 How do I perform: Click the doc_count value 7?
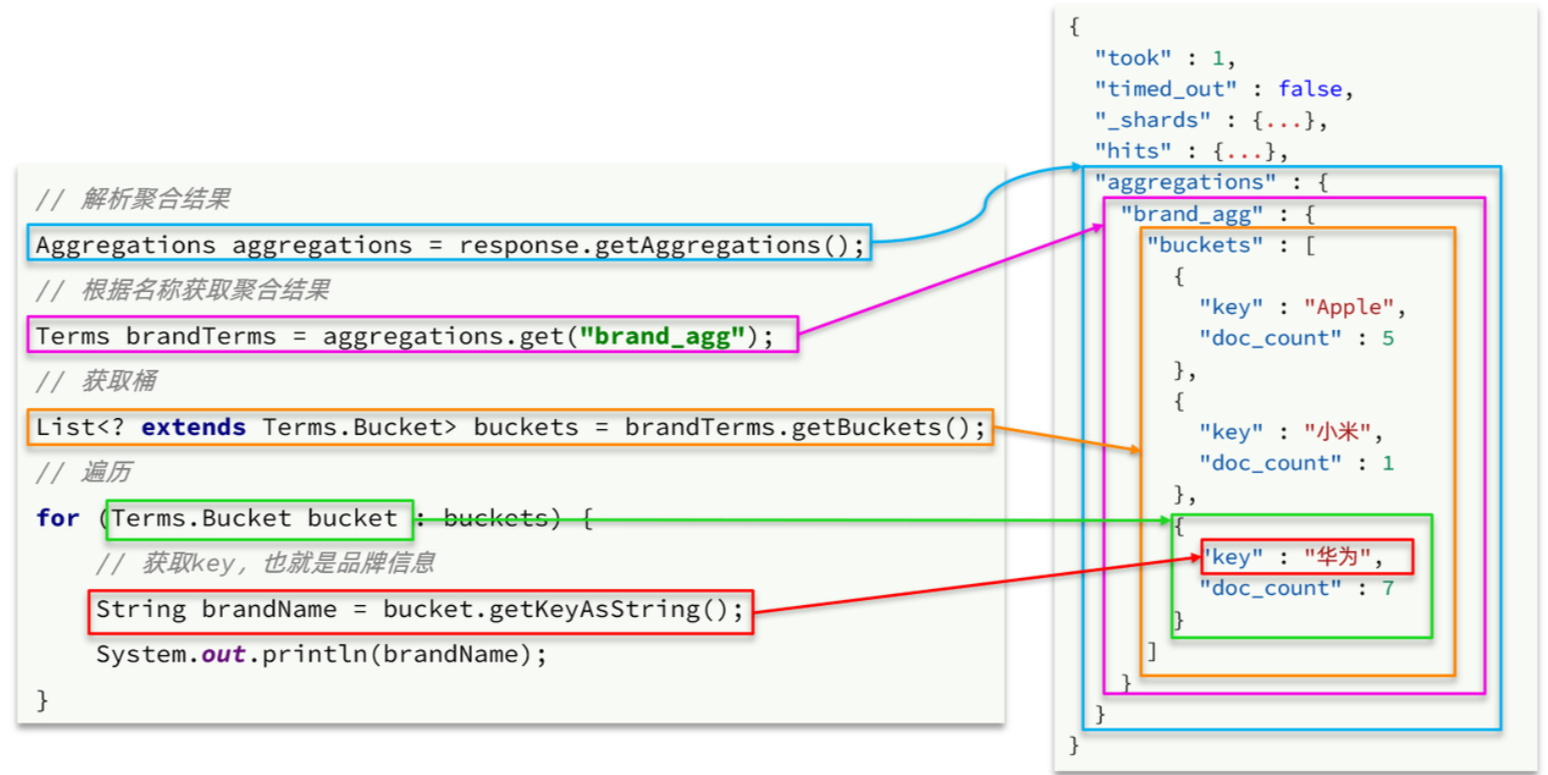click(x=1387, y=588)
